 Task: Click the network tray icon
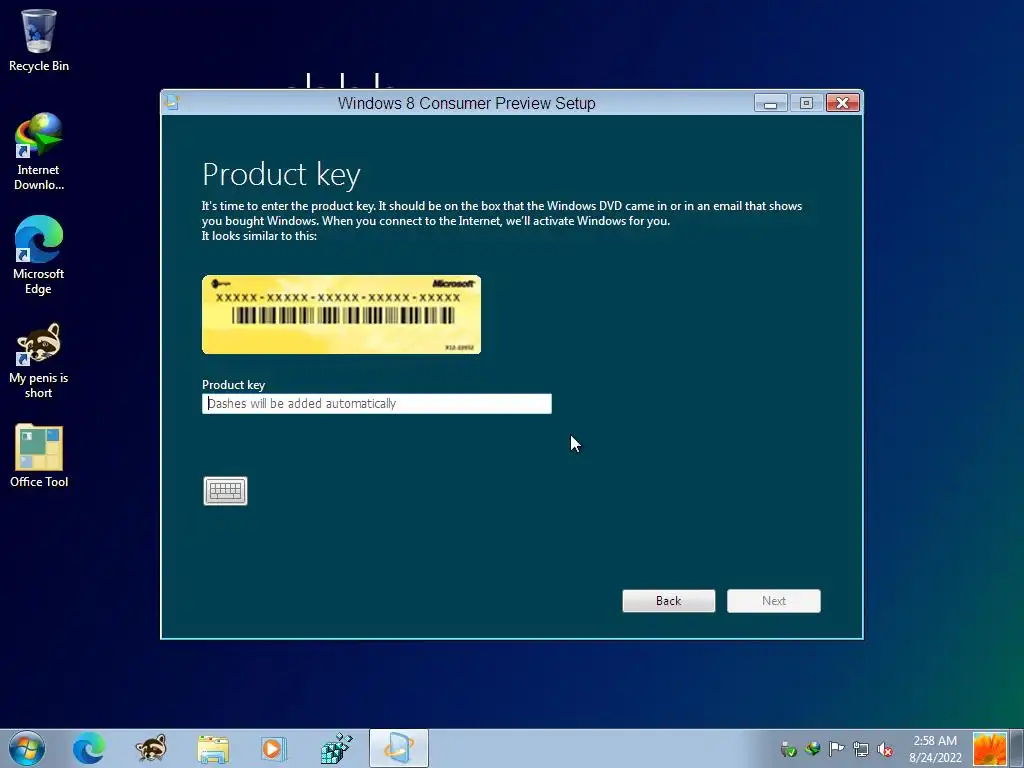pos(861,749)
